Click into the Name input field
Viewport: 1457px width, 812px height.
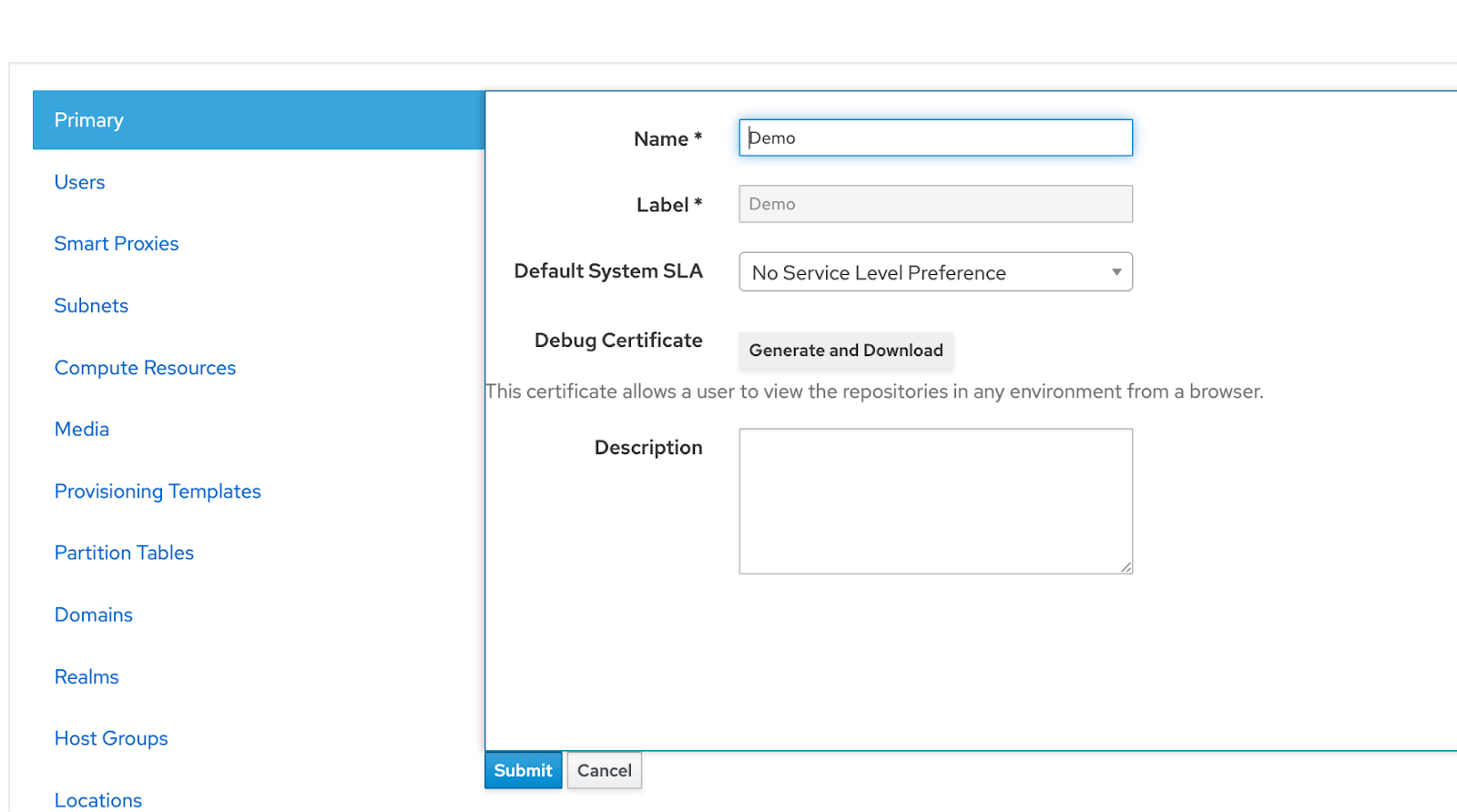tap(935, 138)
